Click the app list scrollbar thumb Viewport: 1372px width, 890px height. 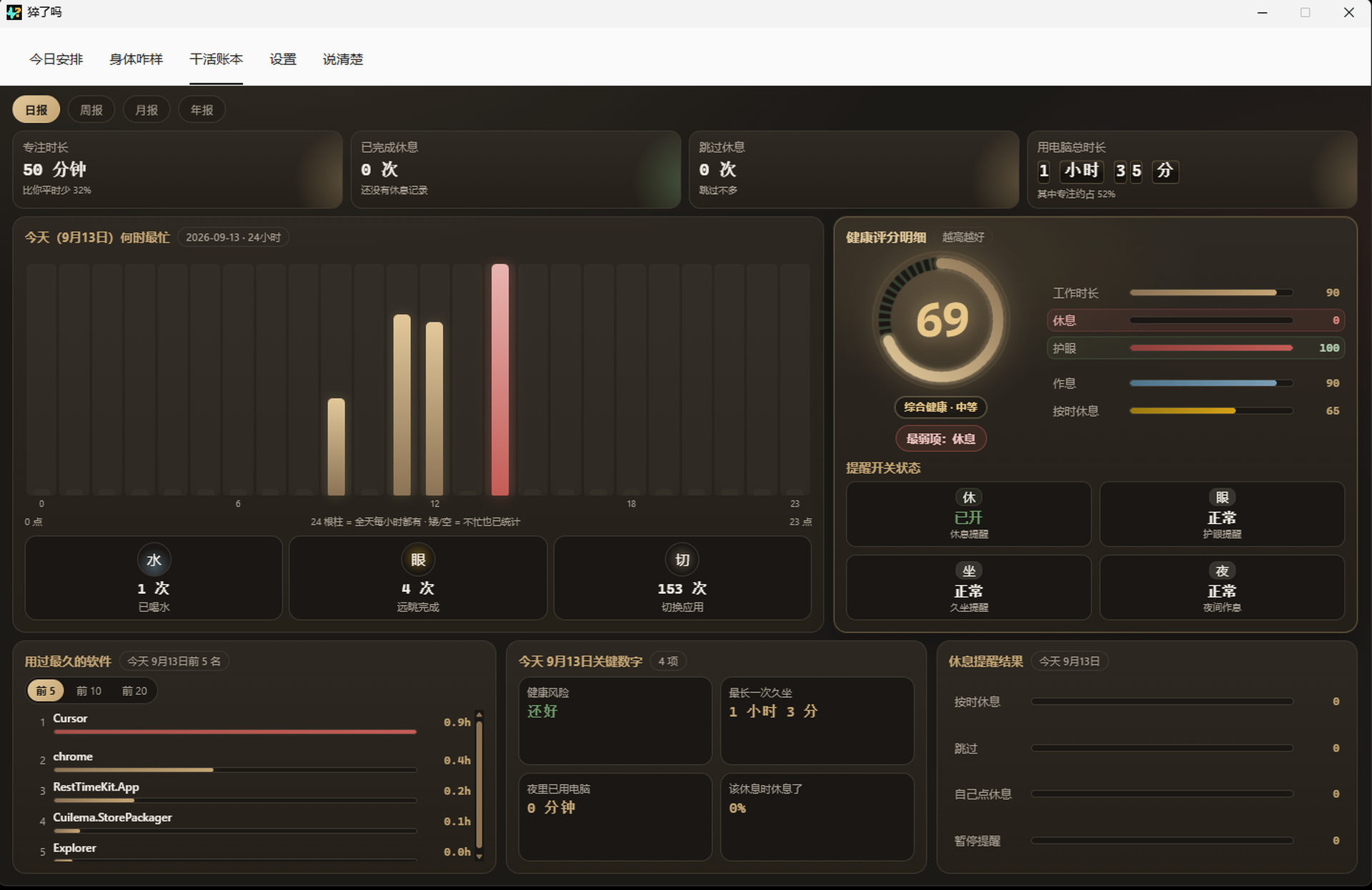[x=479, y=784]
